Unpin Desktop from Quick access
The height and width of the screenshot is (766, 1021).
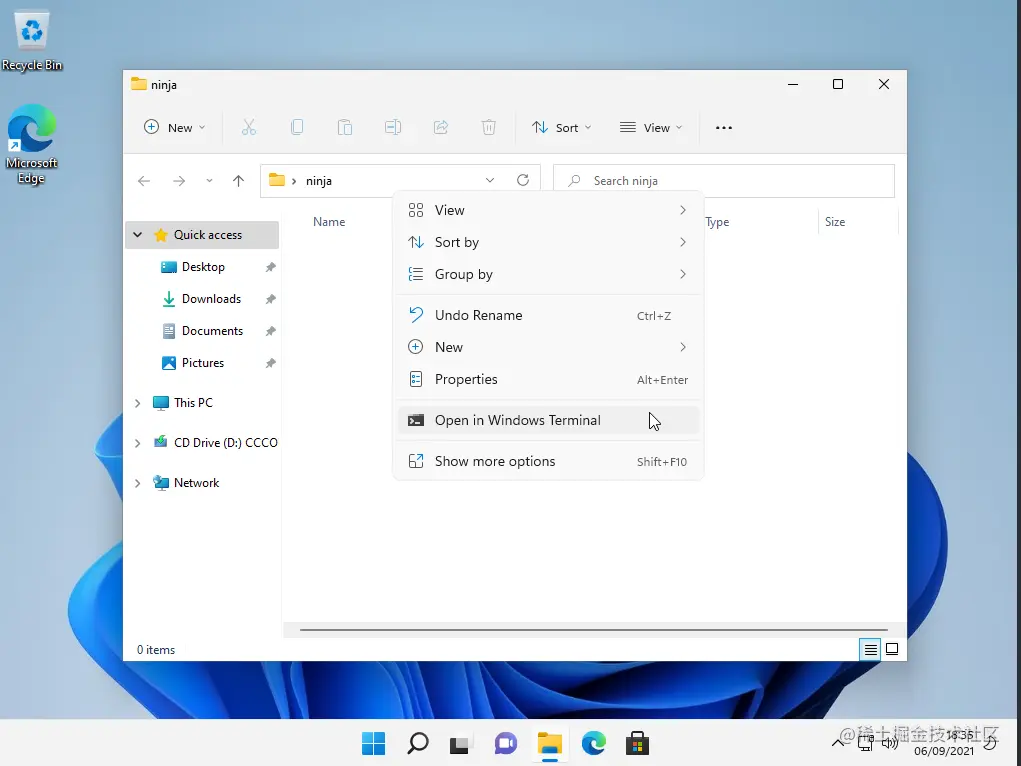269,267
